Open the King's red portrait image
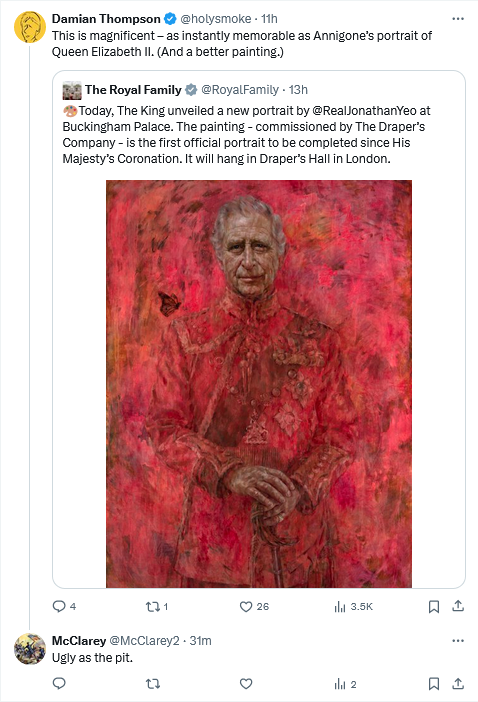This screenshot has width=478, height=702. (259, 384)
